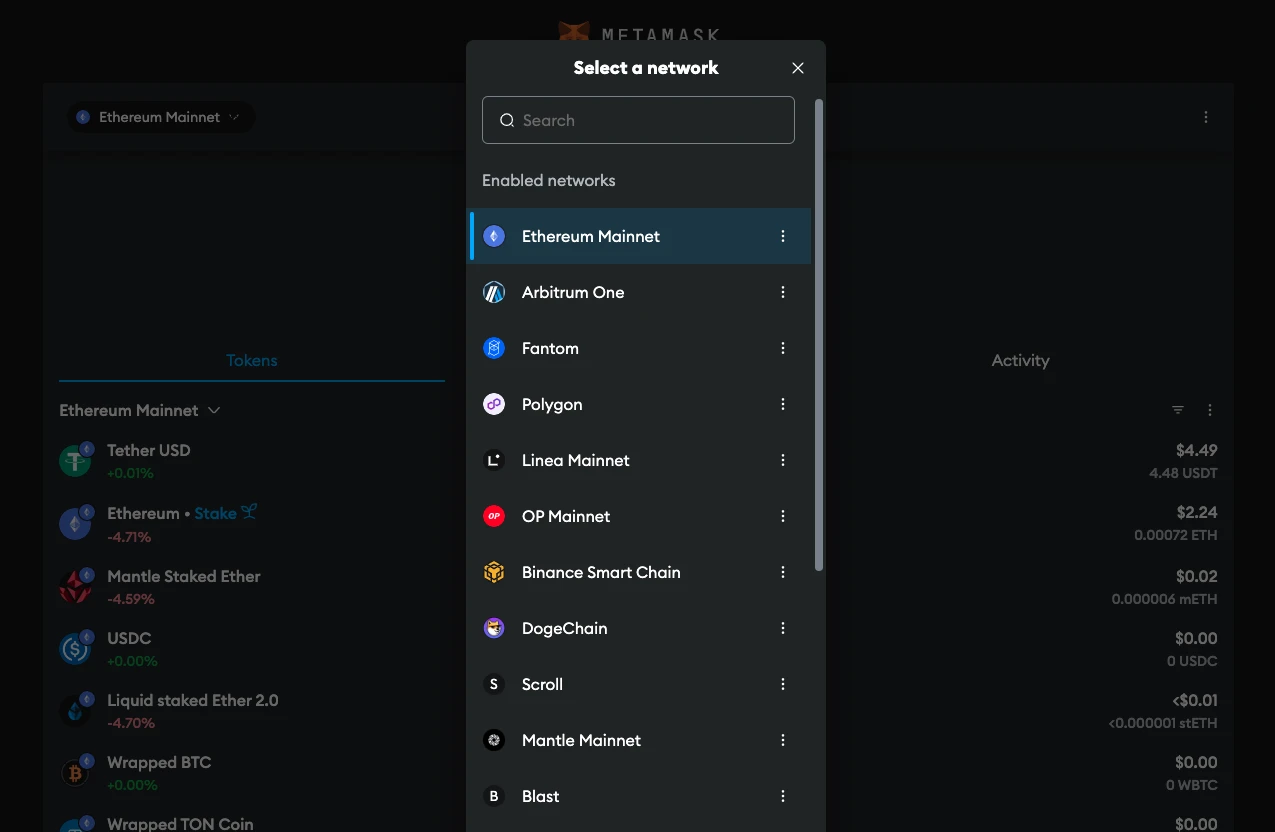Open account options three-dot menu
Viewport: 1275px width, 832px height.
(1206, 117)
